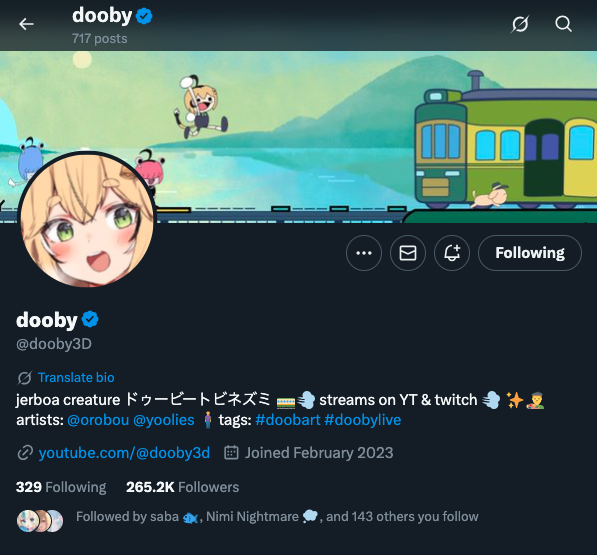Image resolution: width=597 pixels, height=555 pixels.
Task: Click the Translate bio link
Action: tap(76, 378)
